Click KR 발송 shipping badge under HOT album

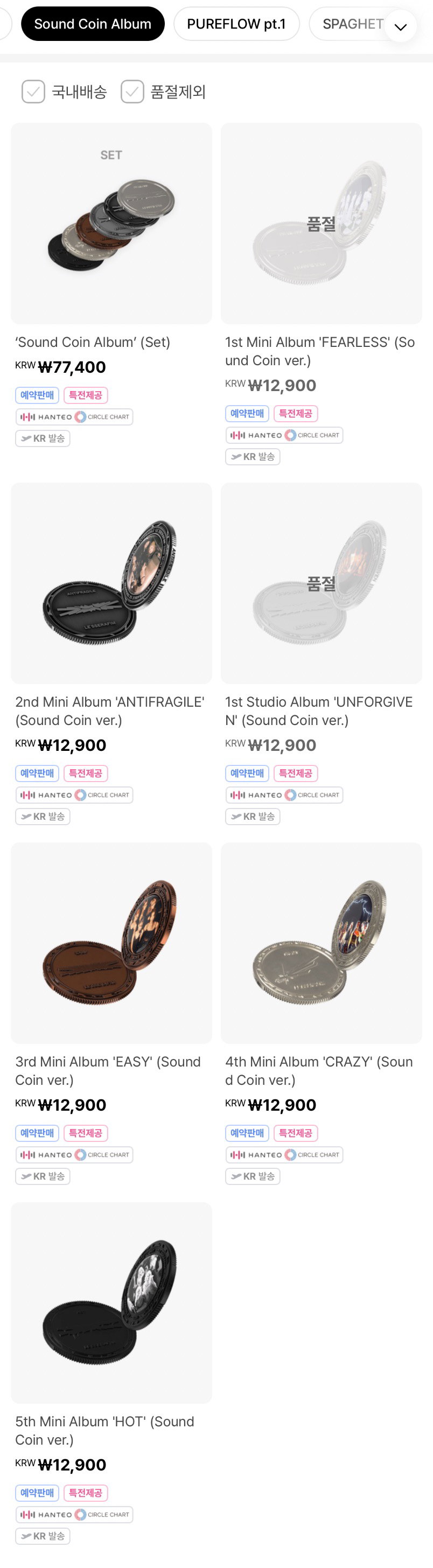coord(43,1536)
